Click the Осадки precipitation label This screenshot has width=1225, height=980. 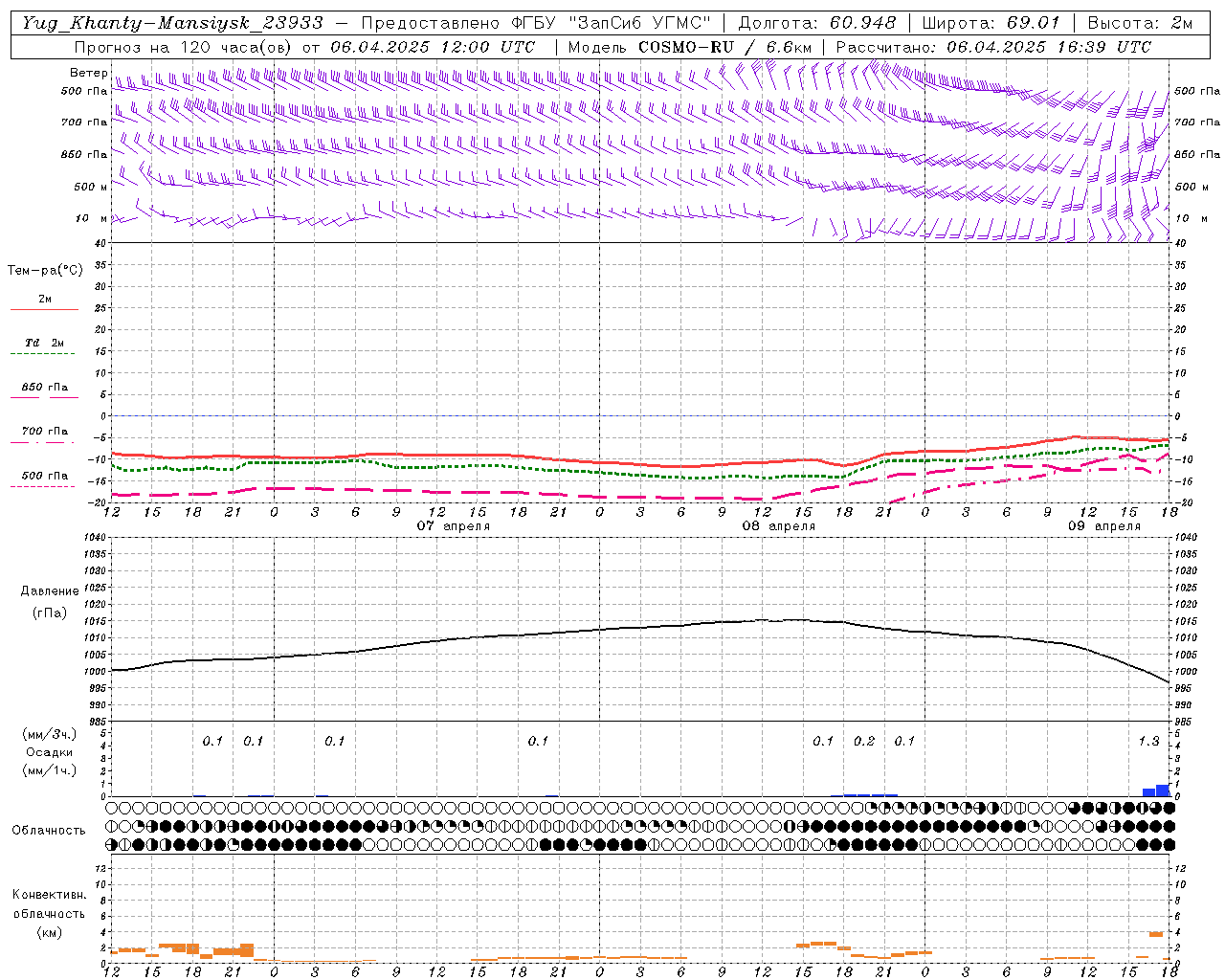coord(49,752)
